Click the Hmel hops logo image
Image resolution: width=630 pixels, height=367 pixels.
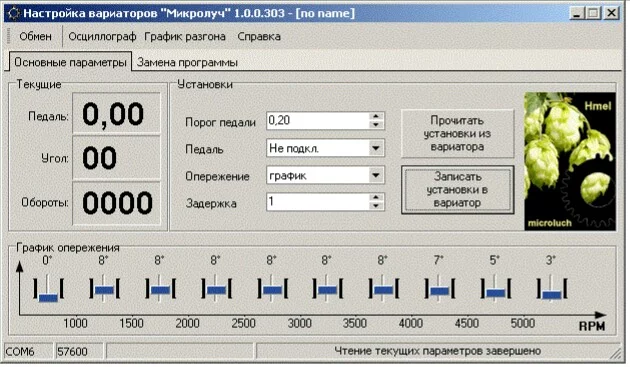570,161
